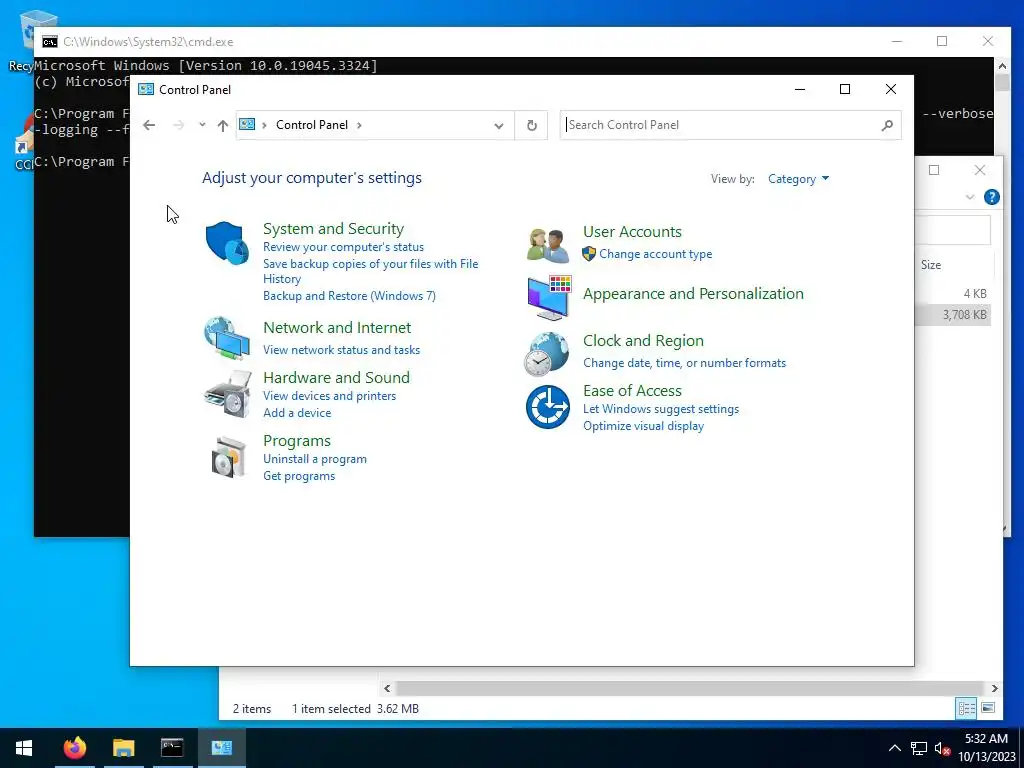Screen dimensions: 1024x768
Task: Open File Explorer from the taskbar
Action: coord(123,748)
